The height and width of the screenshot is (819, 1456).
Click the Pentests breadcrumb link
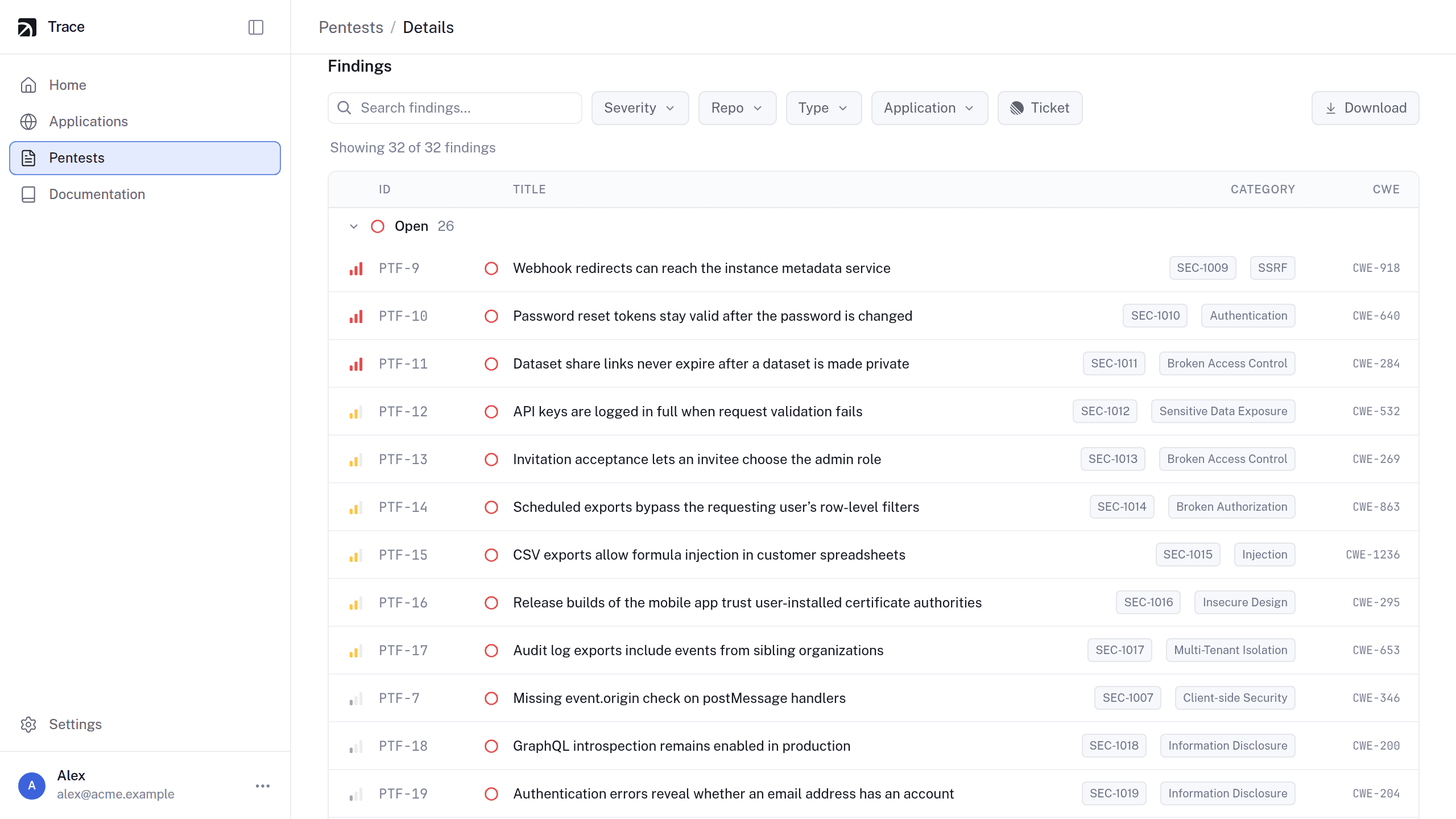[351, 27]
